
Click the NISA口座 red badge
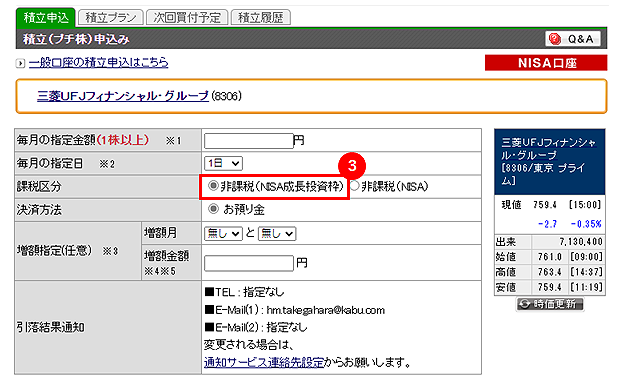(546, 63)
